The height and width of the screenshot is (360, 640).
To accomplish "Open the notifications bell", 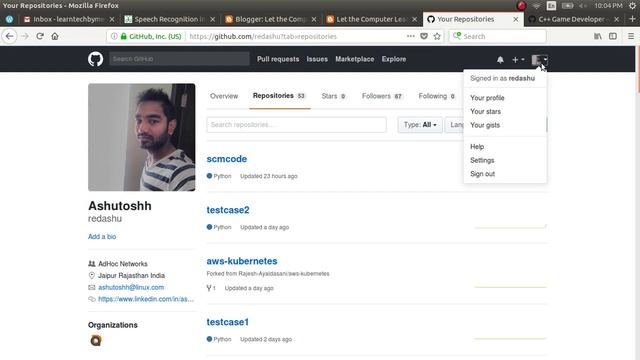I will point(500,60).
